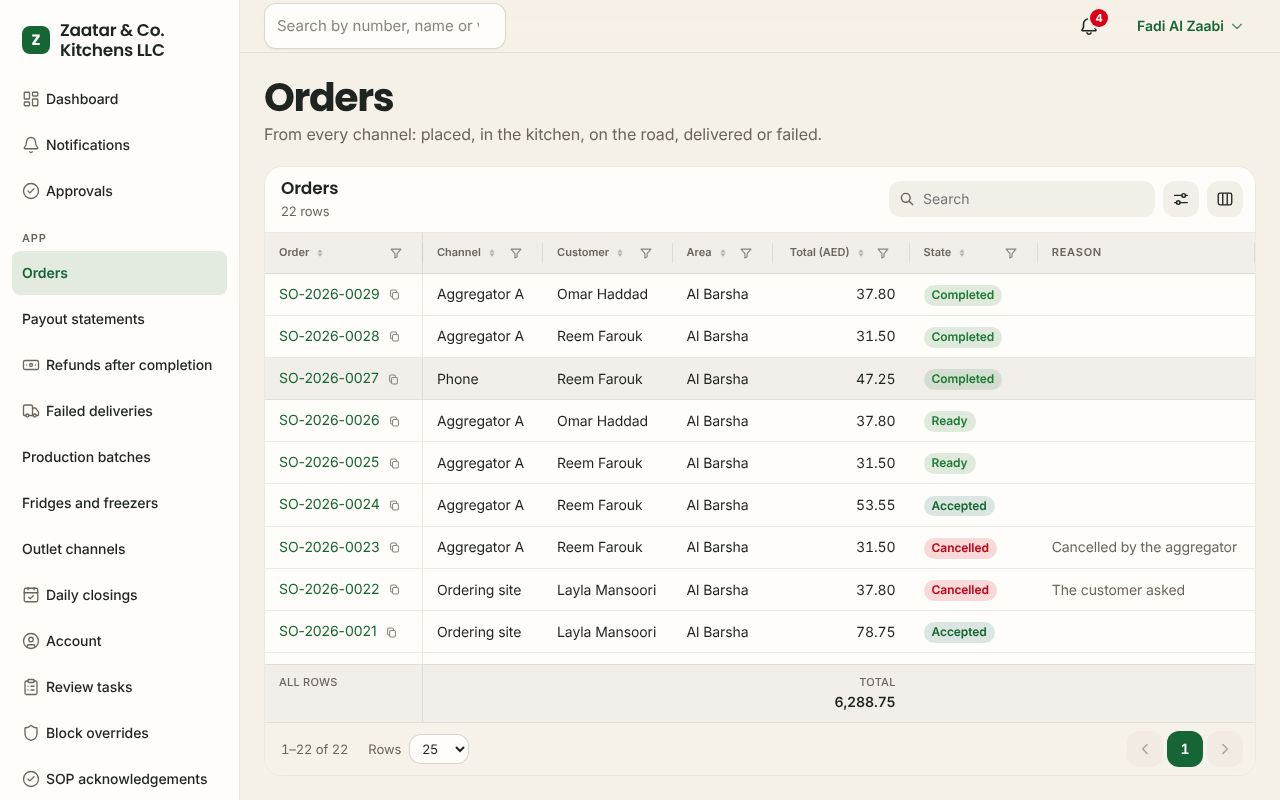
Task: Open Review tasks in the sidebar
Action: point(119,687)
